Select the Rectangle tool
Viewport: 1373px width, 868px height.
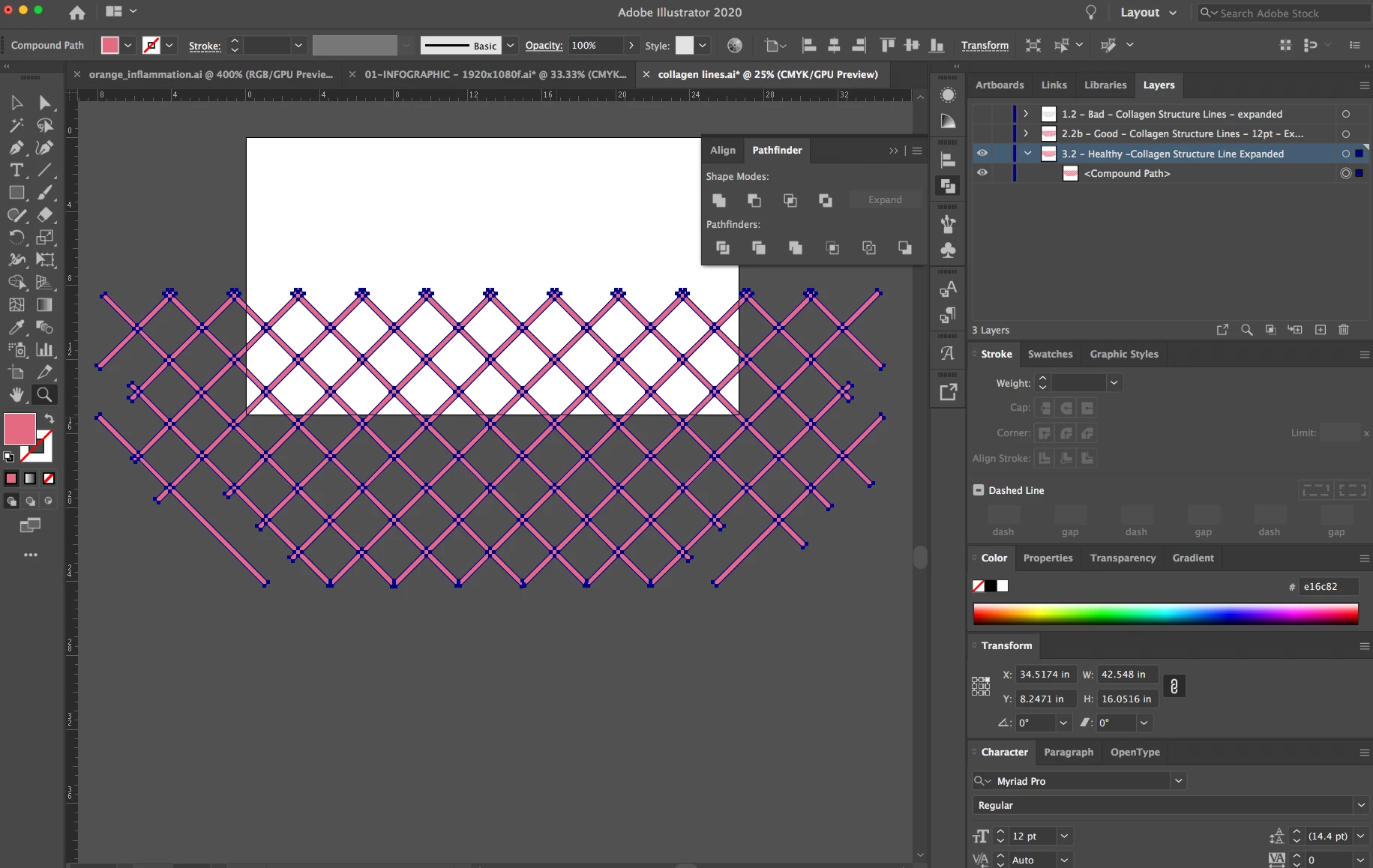(16, 193)
